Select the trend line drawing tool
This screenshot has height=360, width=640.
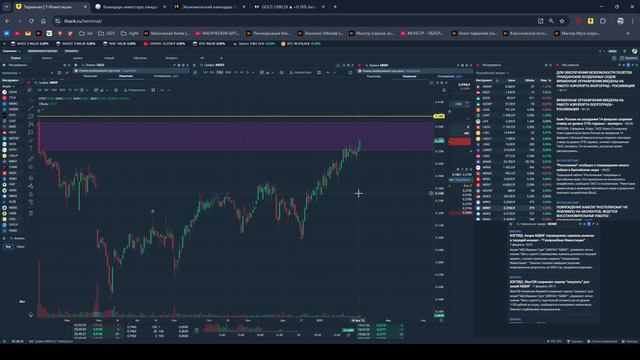pos(31,108)
